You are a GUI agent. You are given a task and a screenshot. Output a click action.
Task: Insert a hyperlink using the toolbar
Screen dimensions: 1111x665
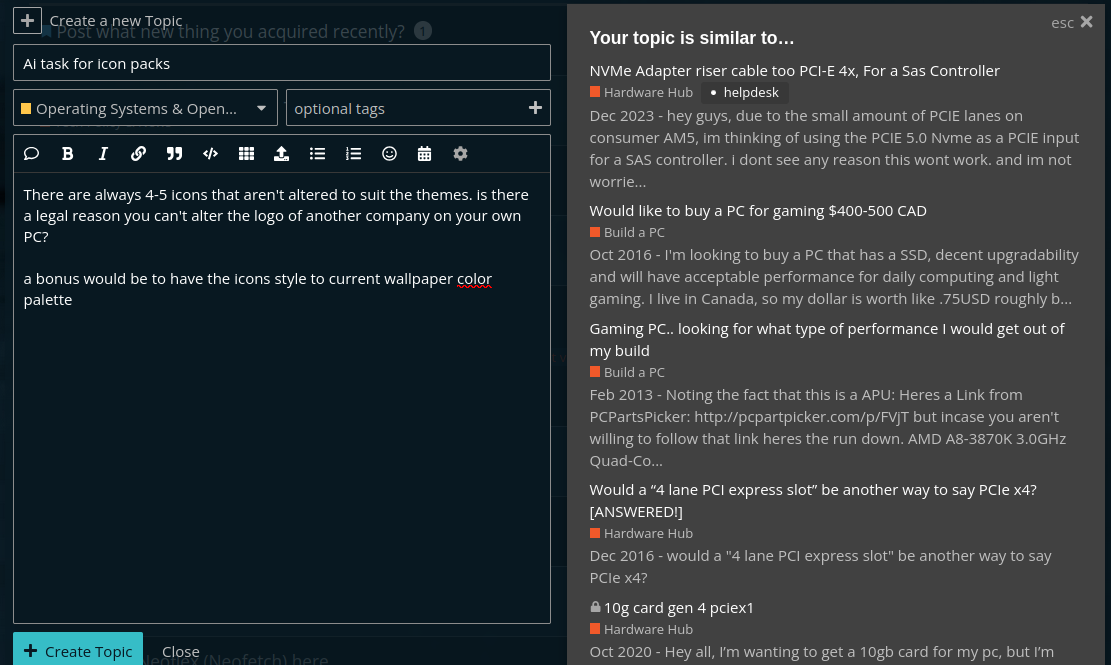(138, 153)
